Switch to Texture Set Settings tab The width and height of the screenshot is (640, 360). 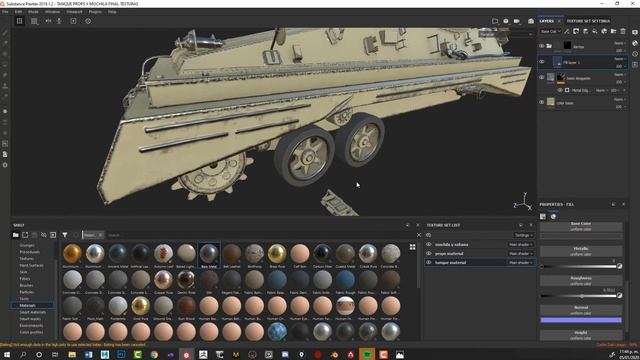click(x=588, y=21)
